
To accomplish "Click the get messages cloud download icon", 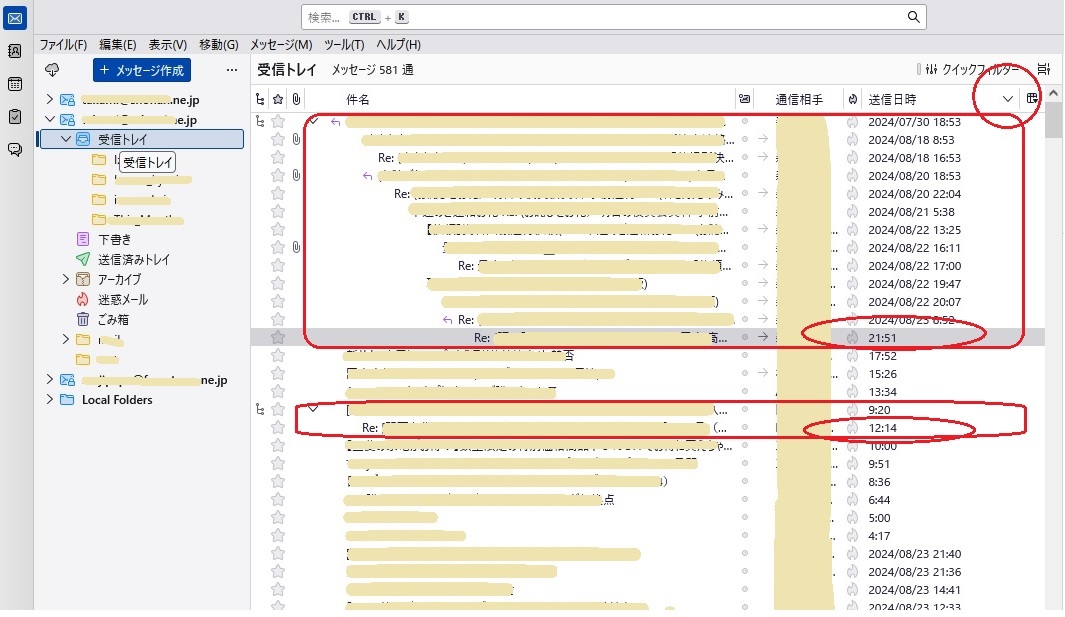I will tap(53, 70).
